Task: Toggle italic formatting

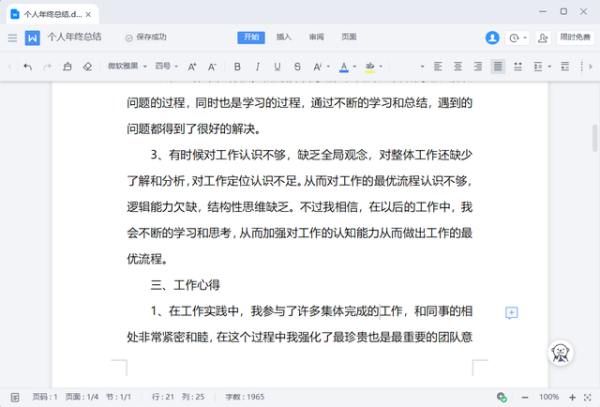Action: [257, 67]
